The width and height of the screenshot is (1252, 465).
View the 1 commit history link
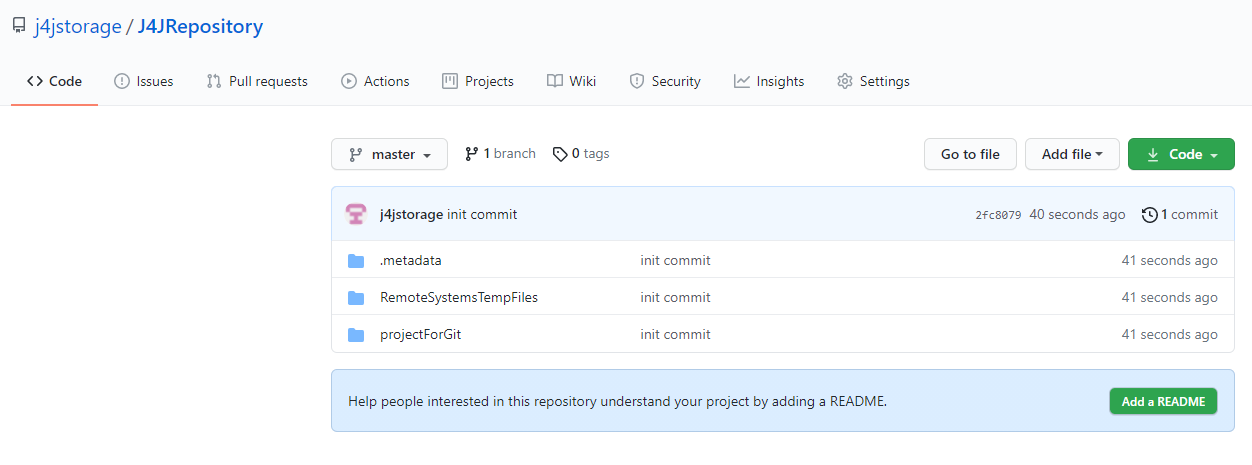coord(1180,214)
